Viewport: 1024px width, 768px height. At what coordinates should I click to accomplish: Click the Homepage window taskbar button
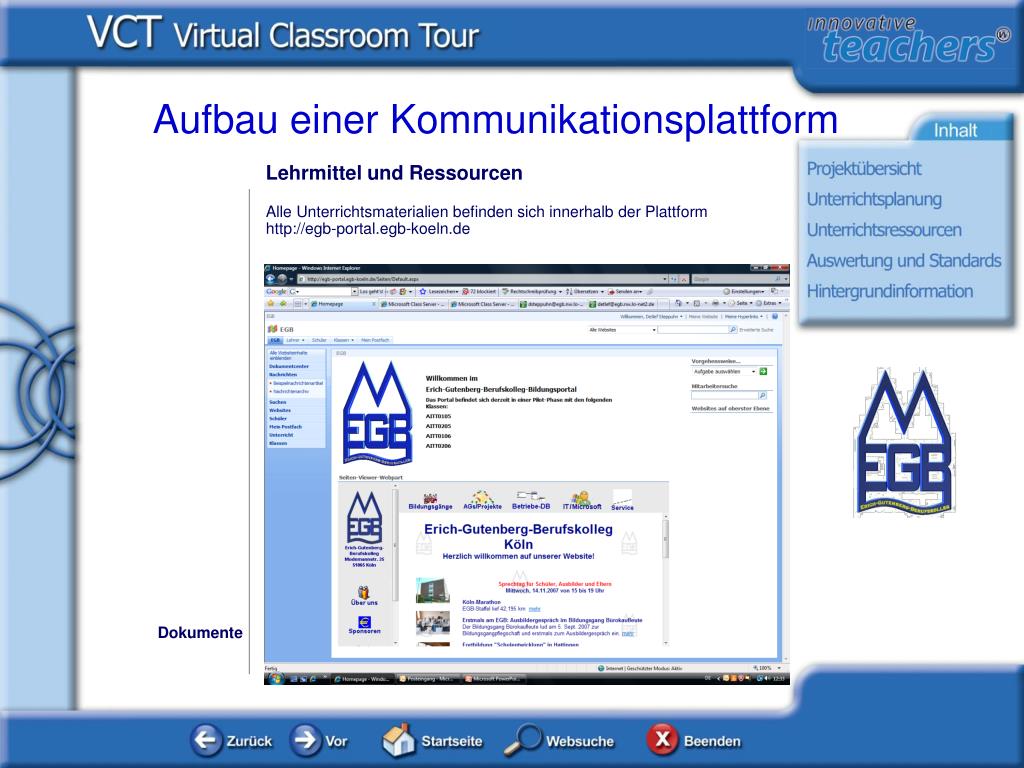click(361, 679)
